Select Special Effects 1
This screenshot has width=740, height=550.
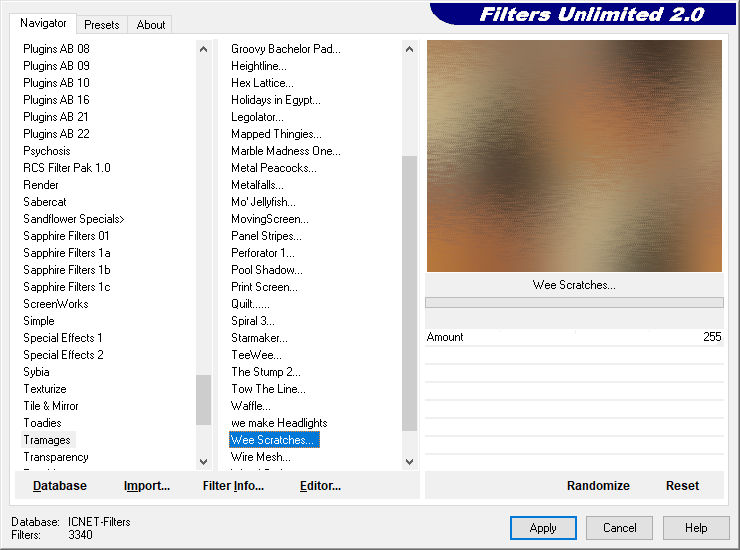(x=63, y=338)
